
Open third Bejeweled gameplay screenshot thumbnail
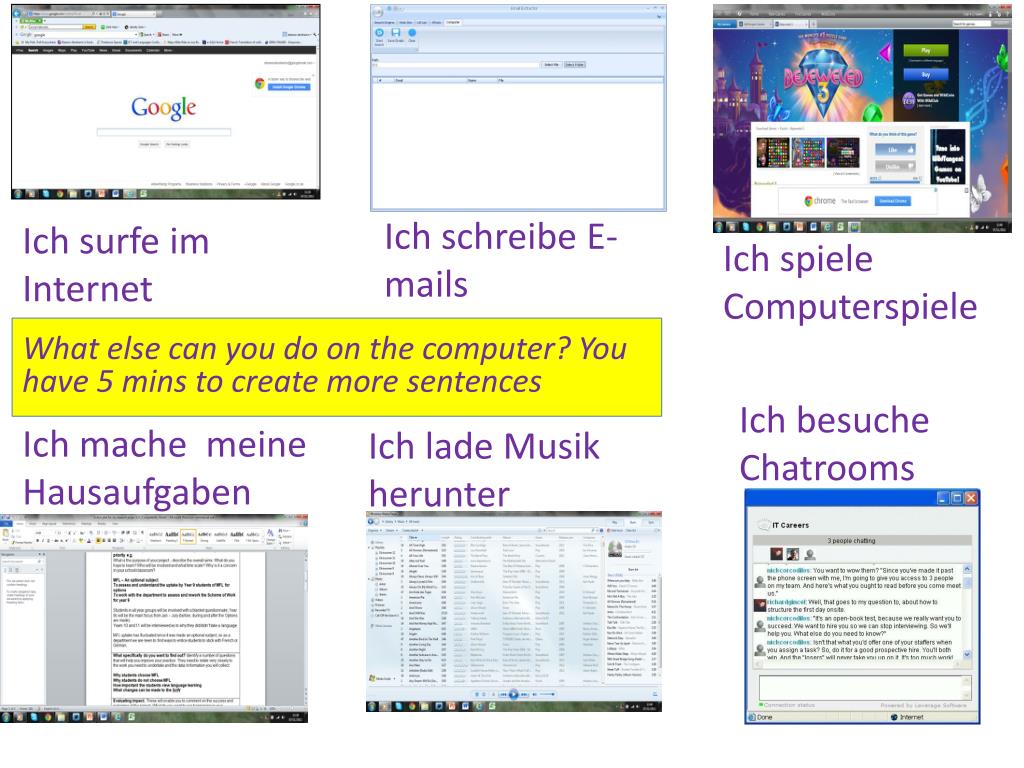(843, 153)
